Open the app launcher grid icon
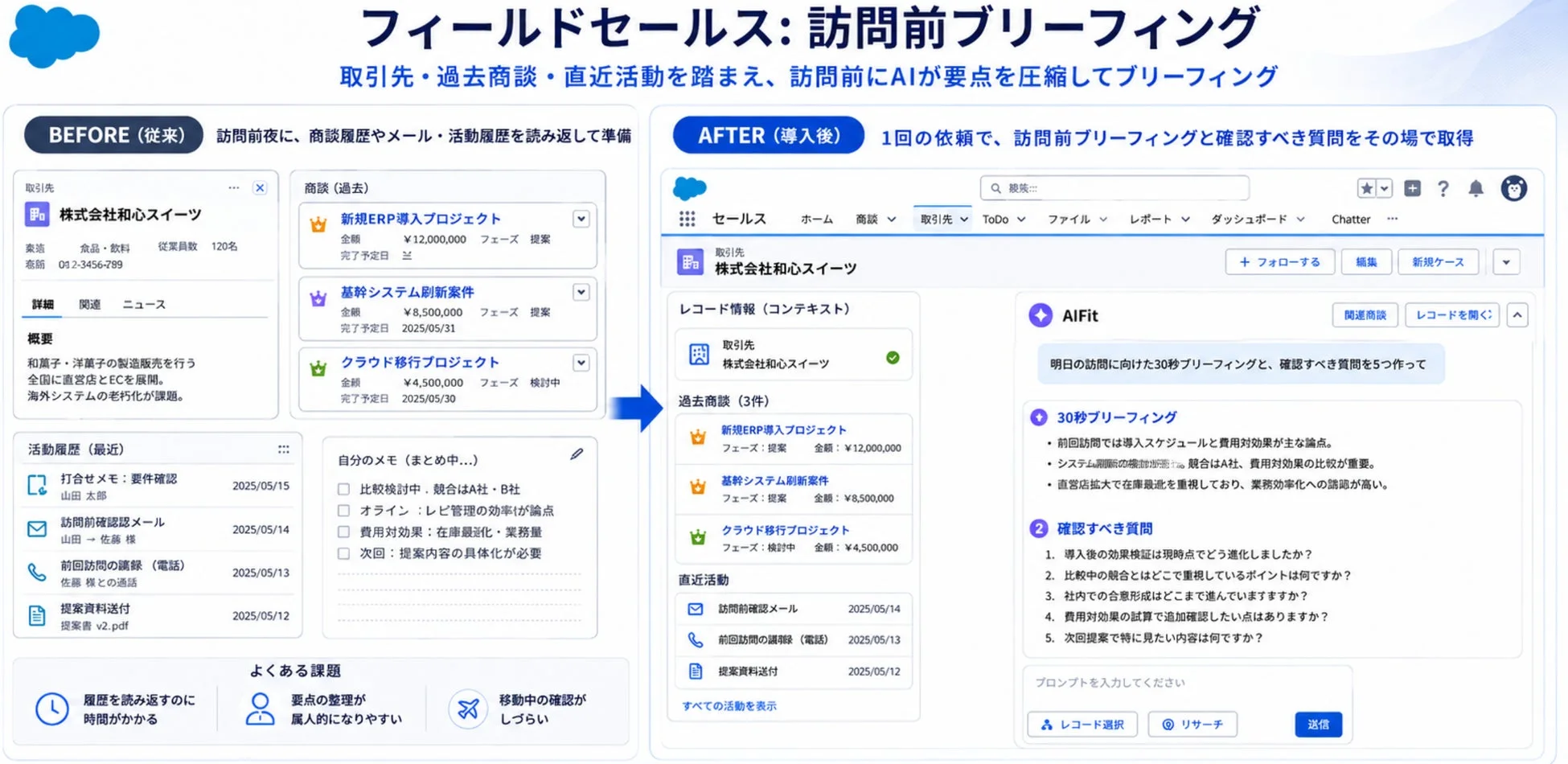The image size is (1568, 764). [687, 219]
